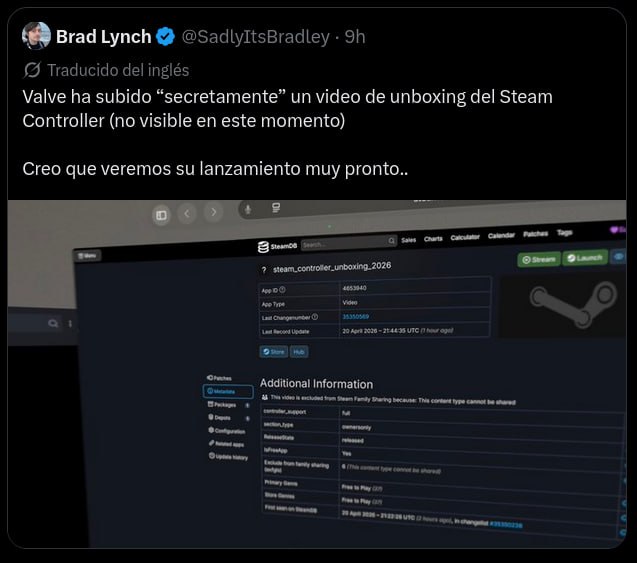
Task: Click the green Launch button
Action: point(585,258)
